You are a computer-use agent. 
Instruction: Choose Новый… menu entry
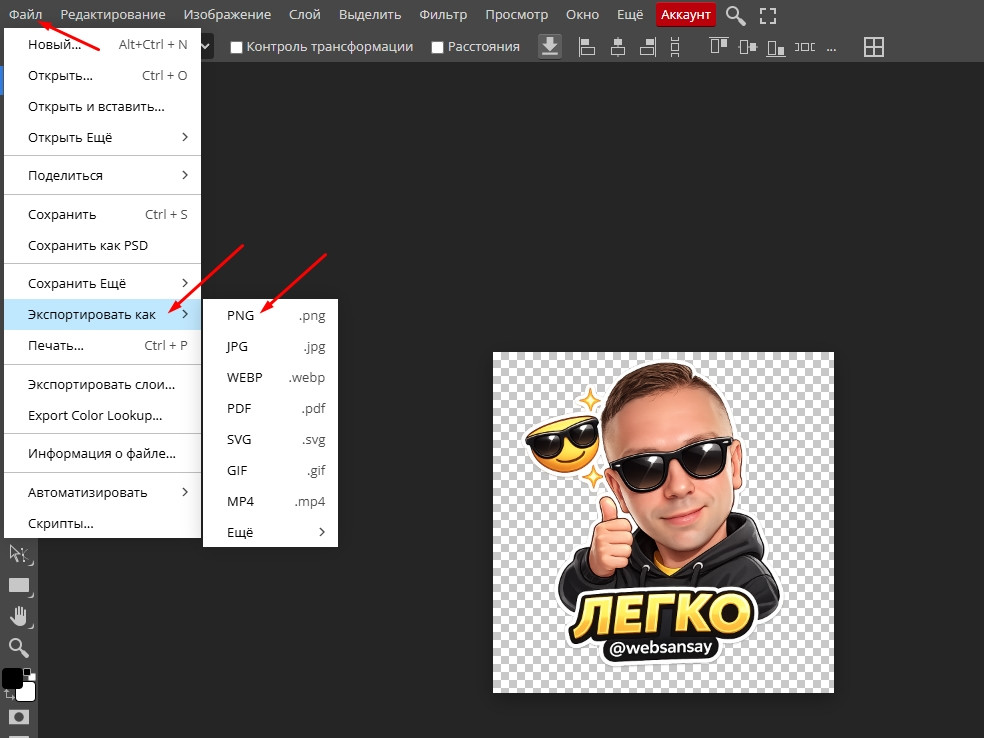click(x=102, y=45)
